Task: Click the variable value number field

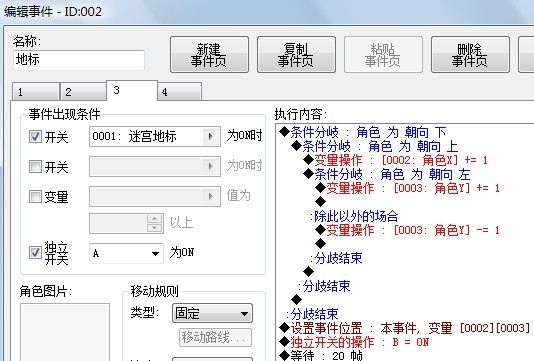Action: [x=118, y=223]
